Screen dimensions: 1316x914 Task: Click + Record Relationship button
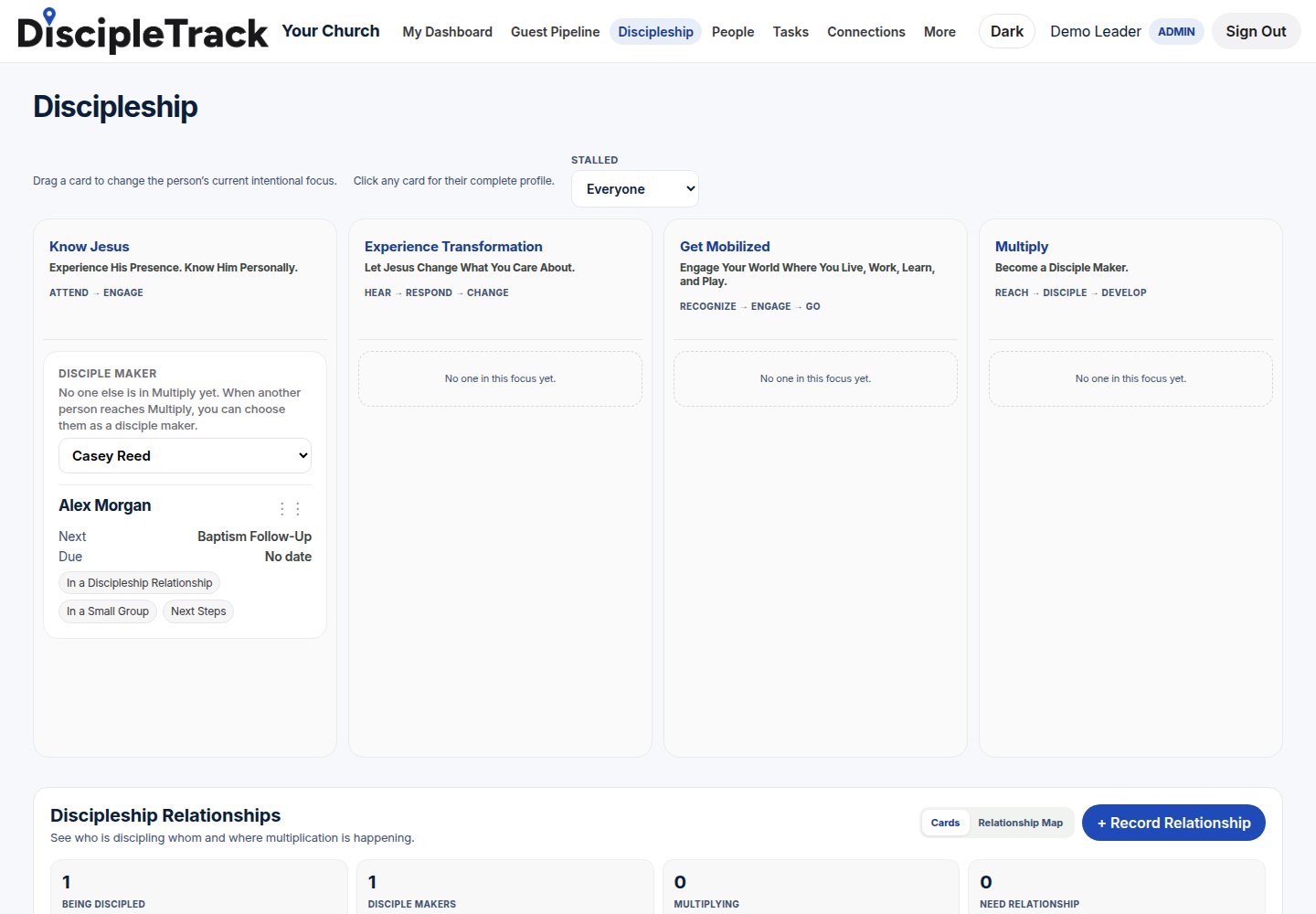pos(1173,823)
